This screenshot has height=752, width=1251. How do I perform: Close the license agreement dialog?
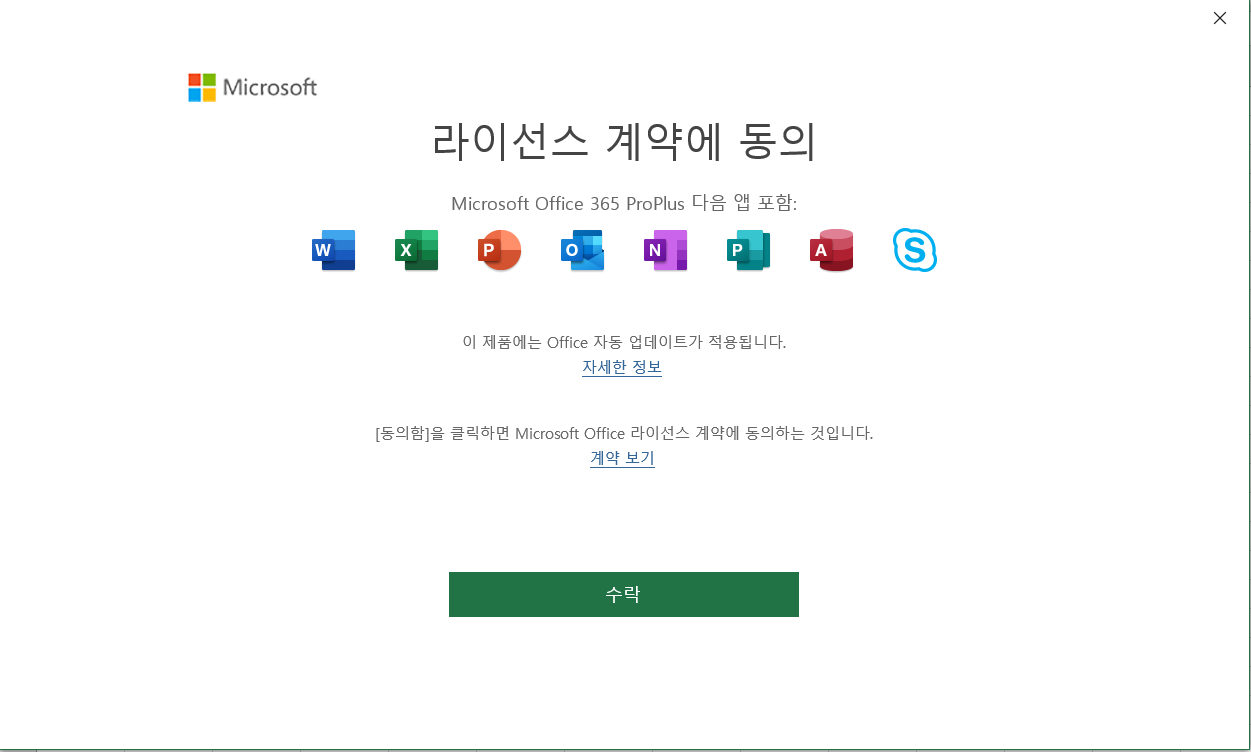click(1220, 18)
